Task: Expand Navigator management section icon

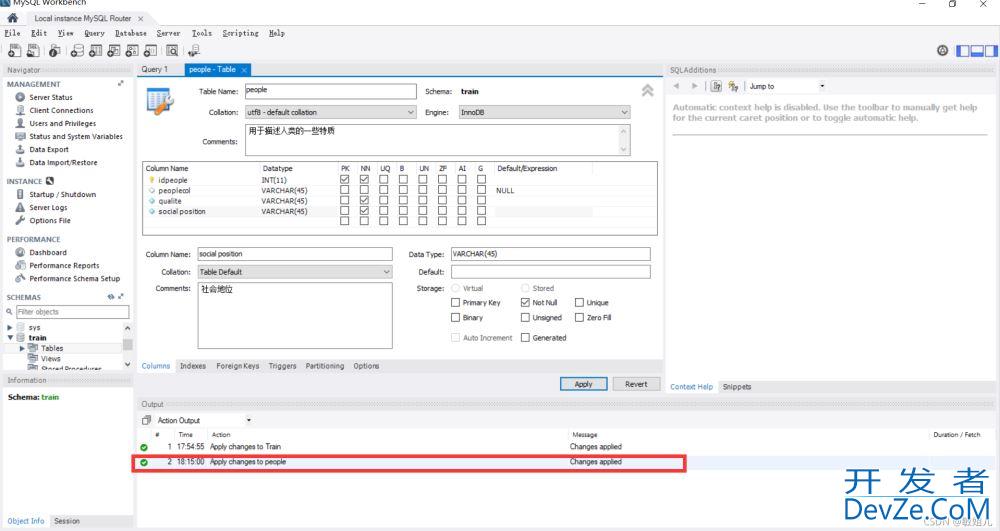Action: [121, 84]
